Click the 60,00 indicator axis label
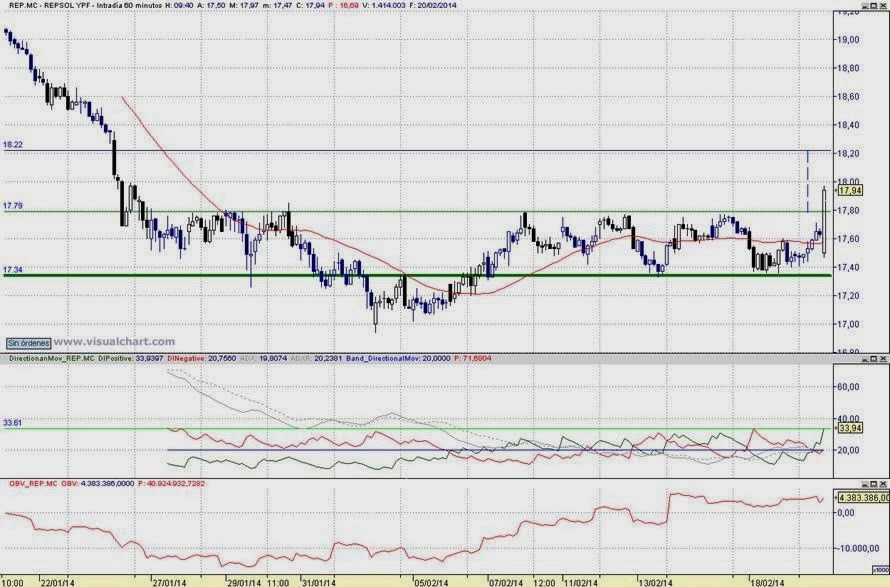 (x=848, y=387)
